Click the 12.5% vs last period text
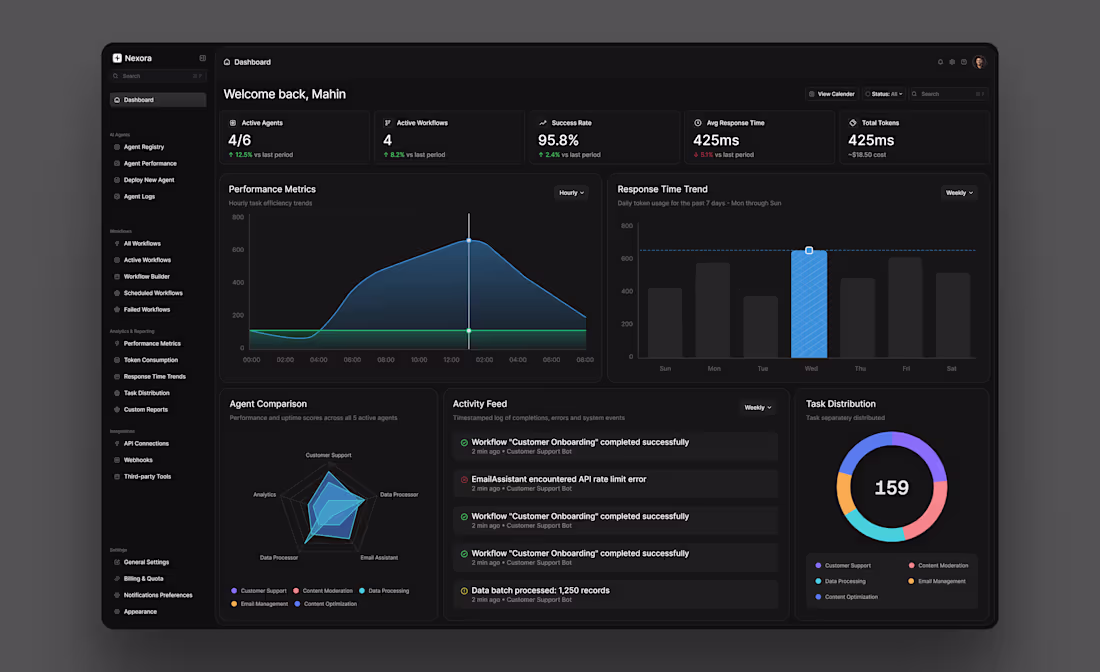The height and width of the screenshot is (672, 1100). (x=260, y=155)
